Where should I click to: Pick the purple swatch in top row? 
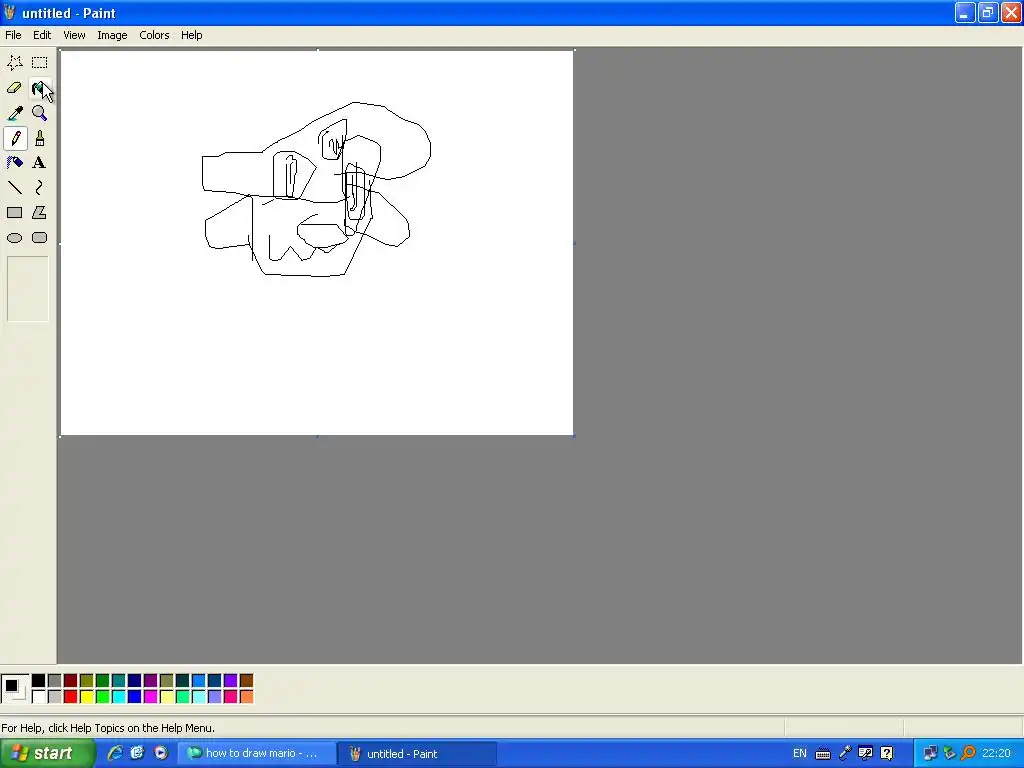(150, 681)
